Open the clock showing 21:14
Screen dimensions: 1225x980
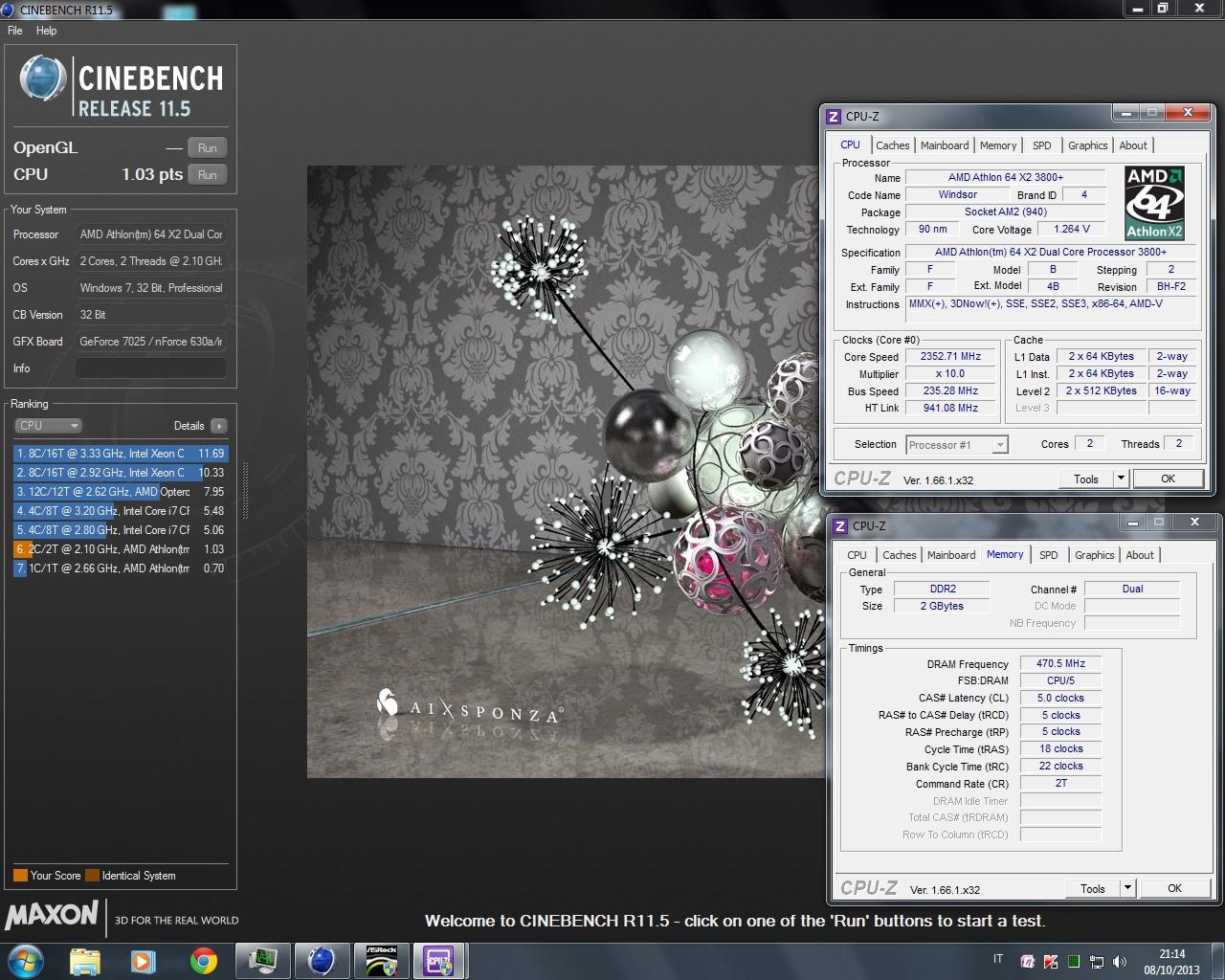point(1172,961)
